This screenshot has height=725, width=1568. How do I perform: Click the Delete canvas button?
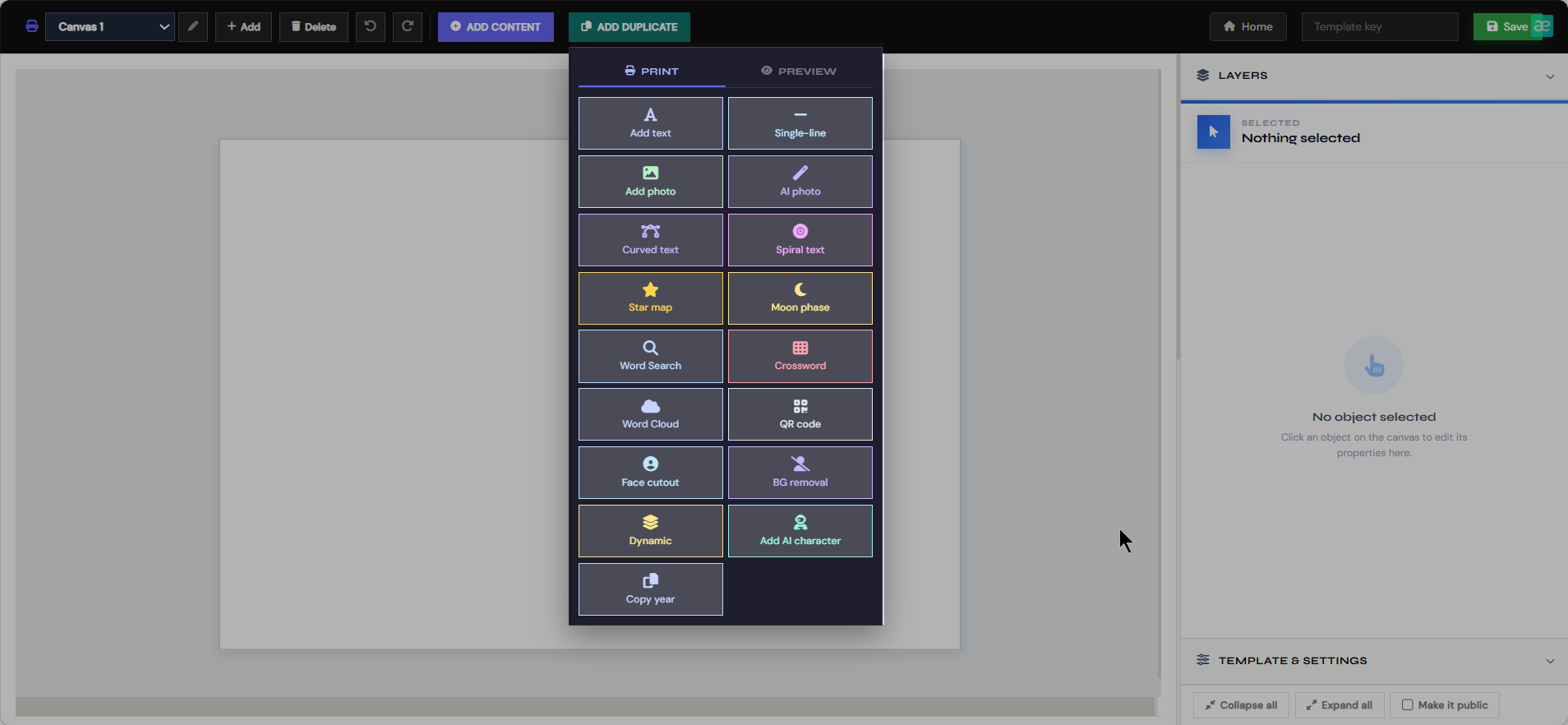[314, 26]
